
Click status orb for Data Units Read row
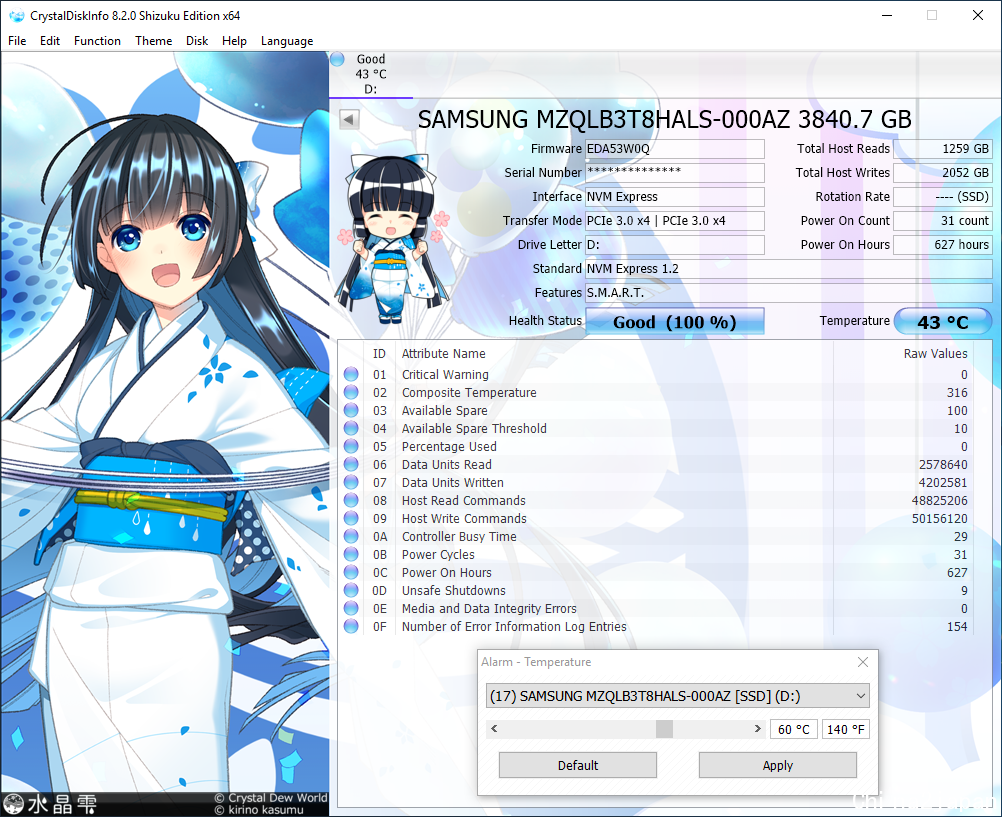point(351,464)
